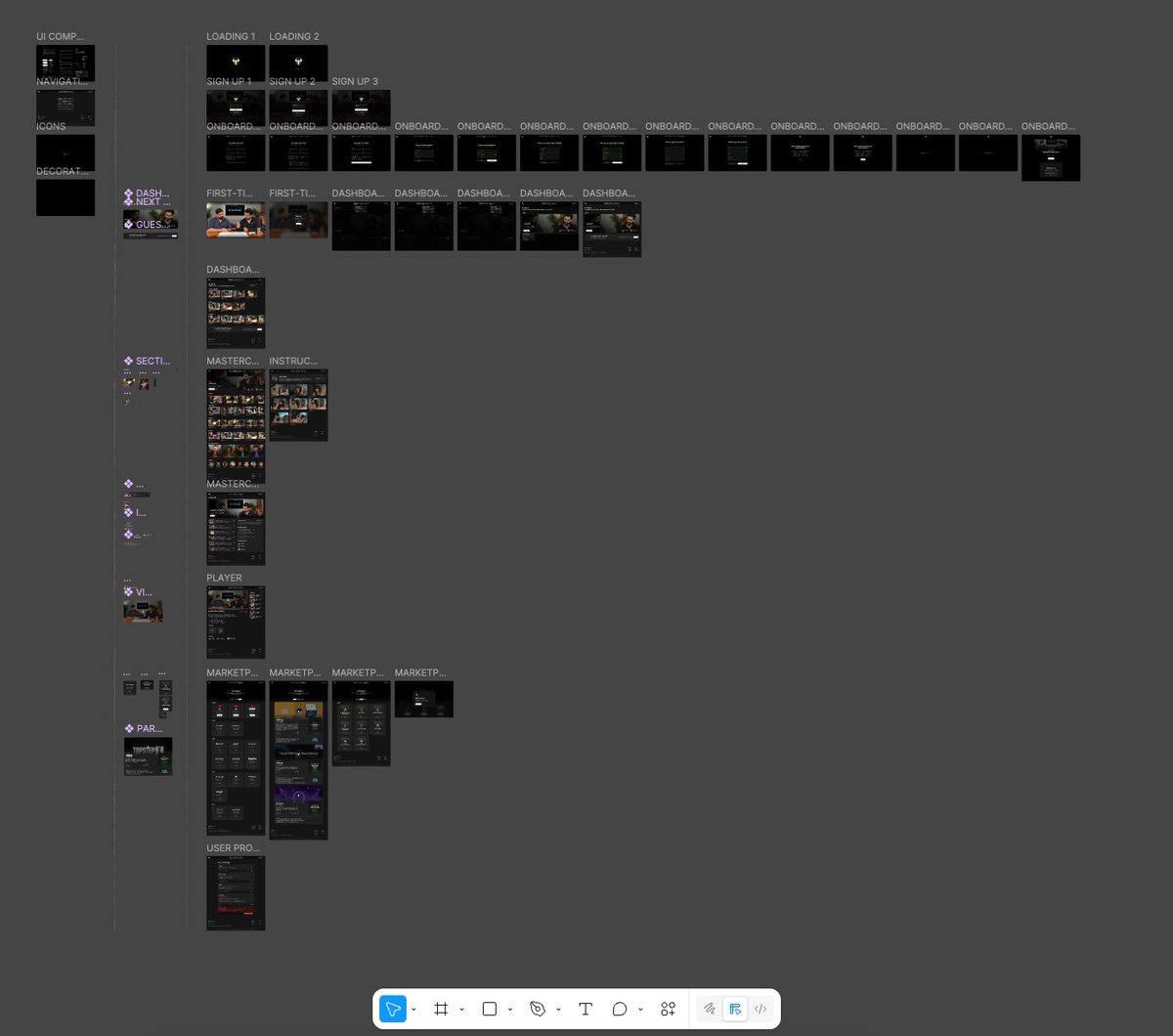The image size is (1173, 1036).
Task: Select the Frame tool
Action: [x=440, y=1009]
